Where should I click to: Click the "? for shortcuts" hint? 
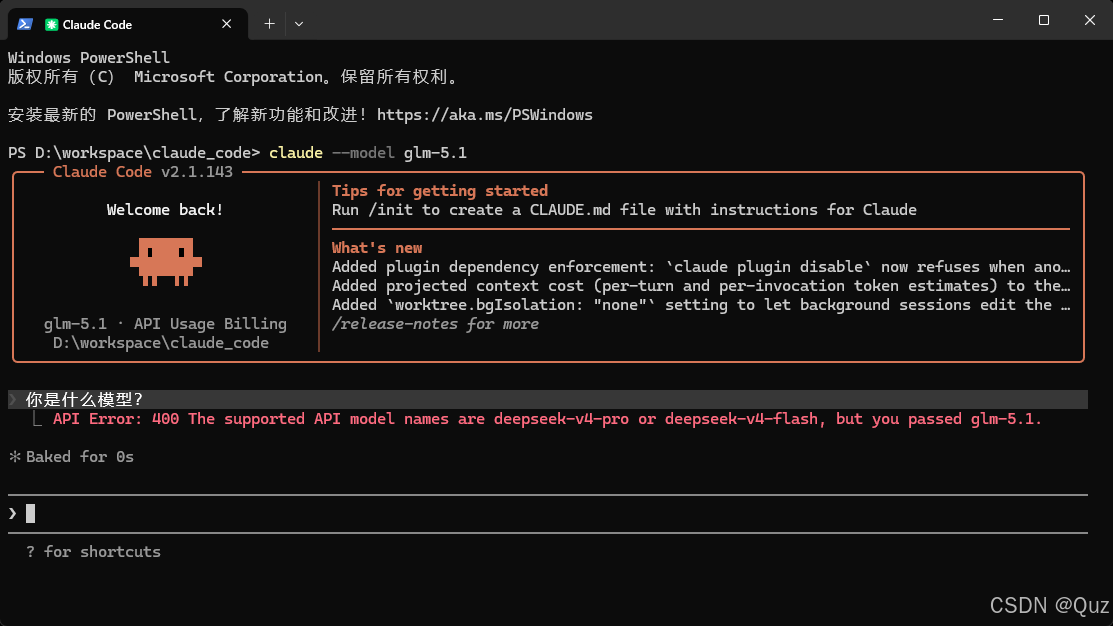point(93,551)
